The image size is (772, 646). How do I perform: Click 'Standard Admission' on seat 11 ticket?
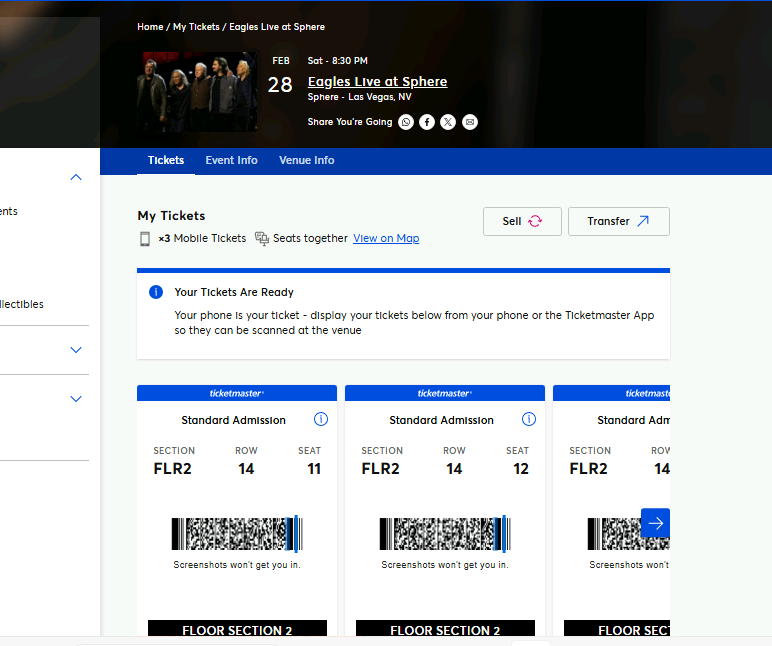(x=233, y=420)
